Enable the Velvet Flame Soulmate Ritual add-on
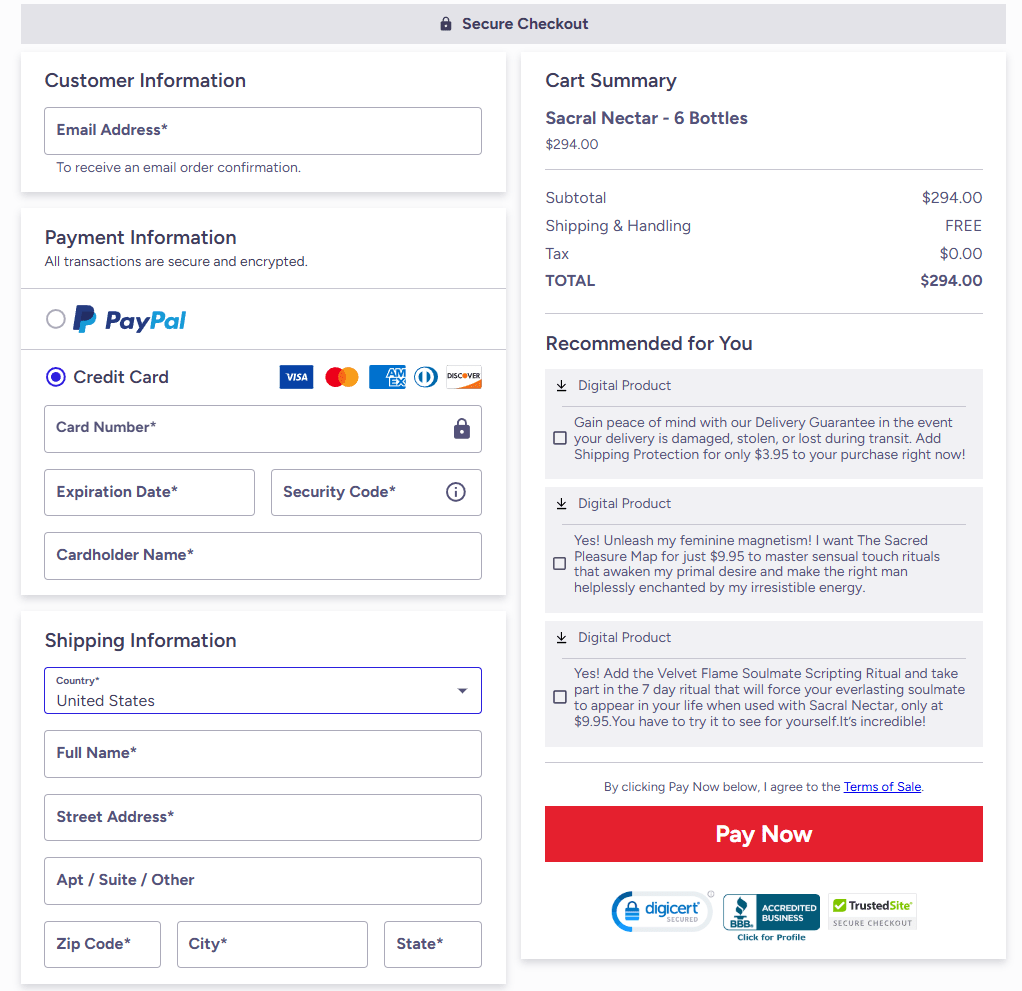1022x991 pixels. [x=560, y=697]
